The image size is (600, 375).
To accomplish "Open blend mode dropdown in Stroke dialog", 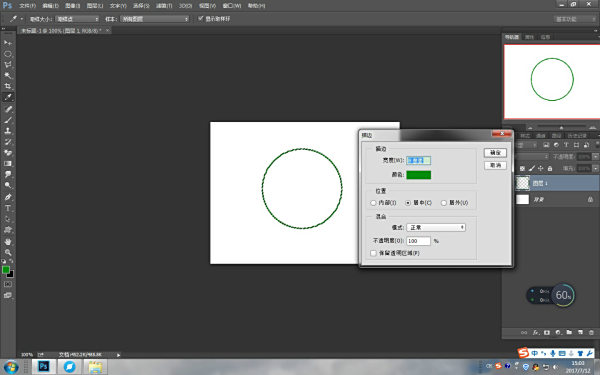I will pos(436,227).
